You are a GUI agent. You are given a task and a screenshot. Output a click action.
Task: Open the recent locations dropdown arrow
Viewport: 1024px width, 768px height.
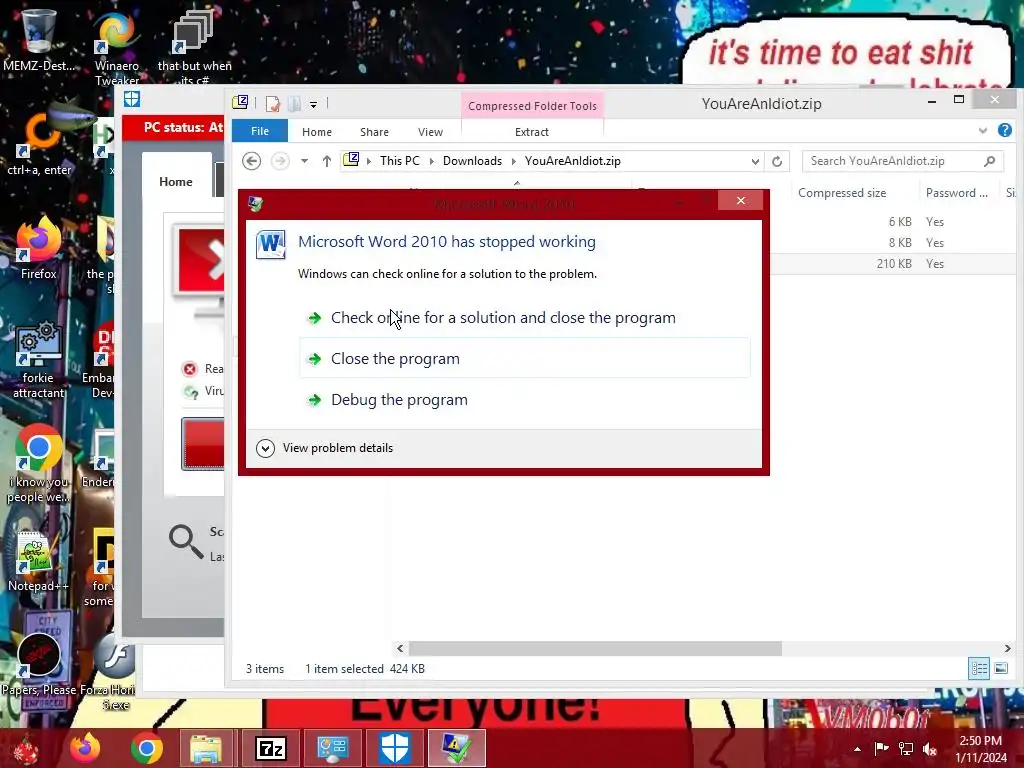pos(304,161)
